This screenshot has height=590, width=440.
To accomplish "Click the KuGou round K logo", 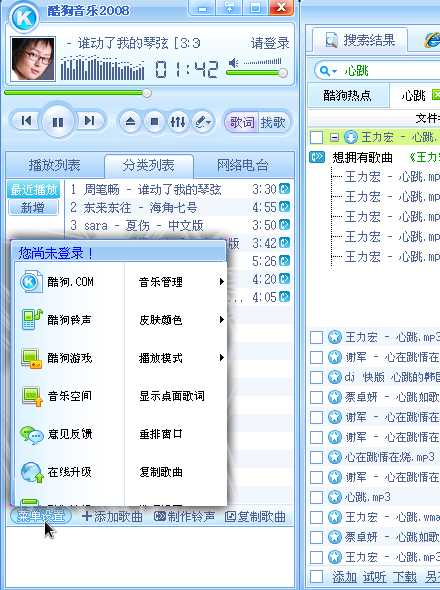I will [24, 17].
